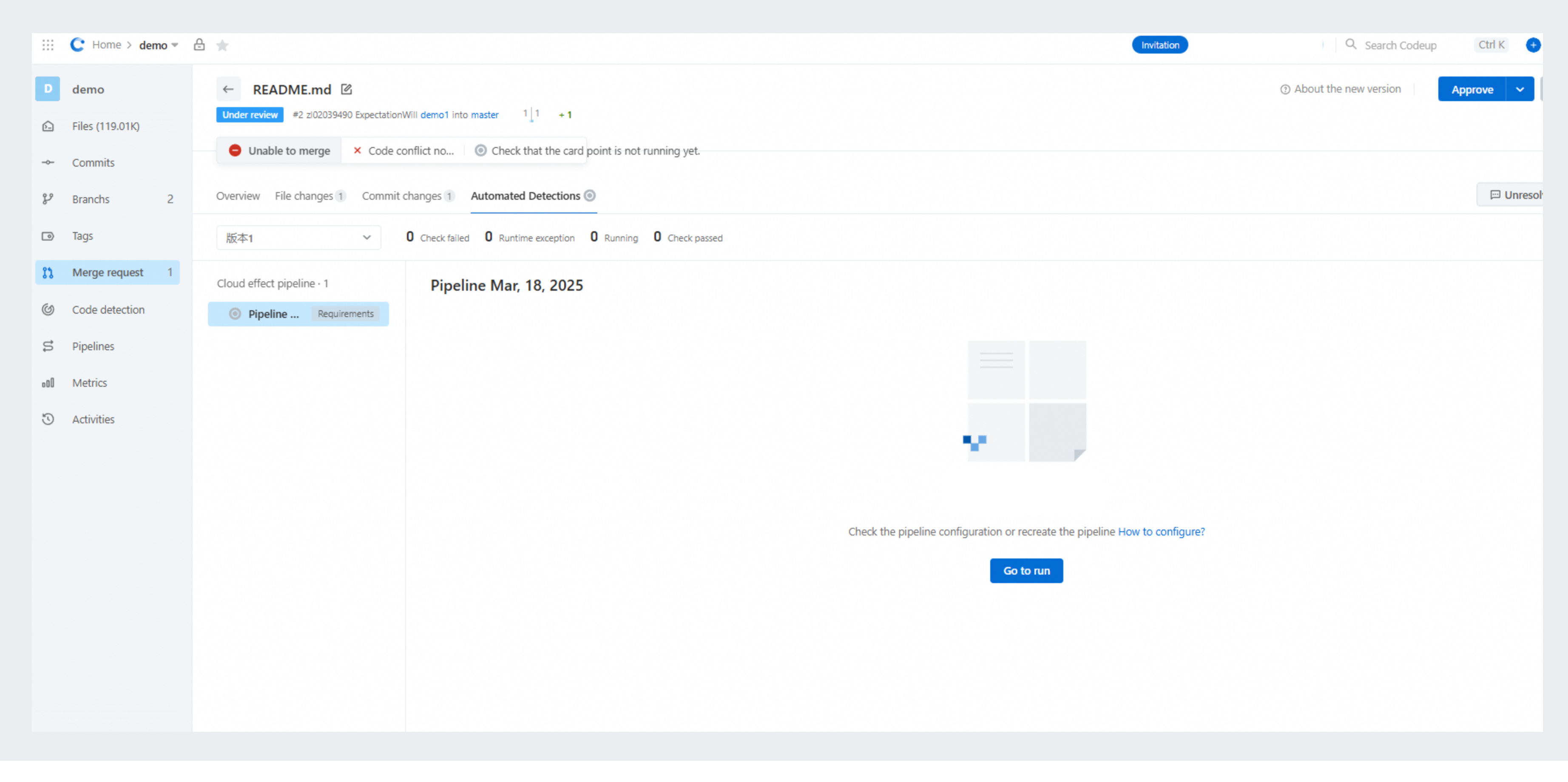The height and width of the screenshot is (782, 1568).
Task: Switch to the File changes tab
Action: (309, 196)
